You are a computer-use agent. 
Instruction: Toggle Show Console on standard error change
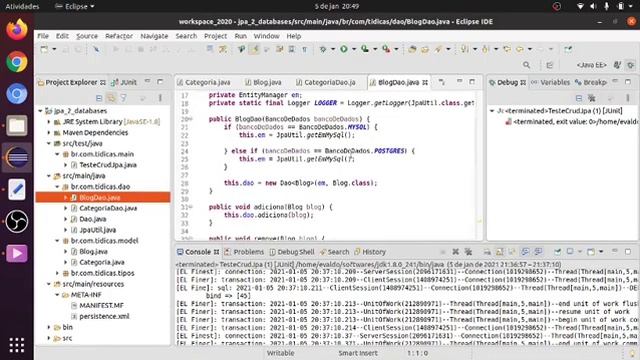(538, 252)
